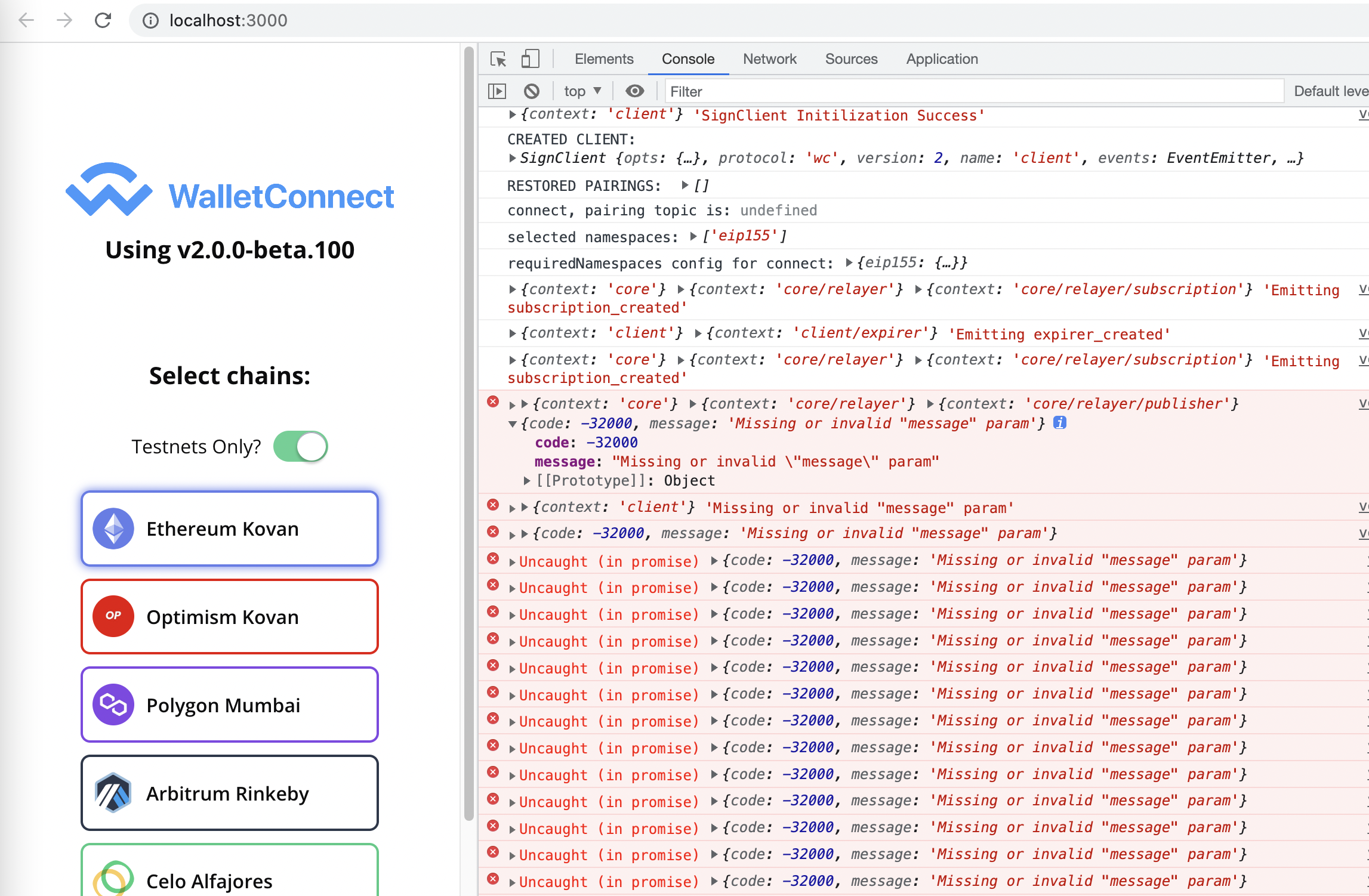1369x896 pixels.
Task: Expand the [[Prototype]] Object entry
Action: click(526, 481)
